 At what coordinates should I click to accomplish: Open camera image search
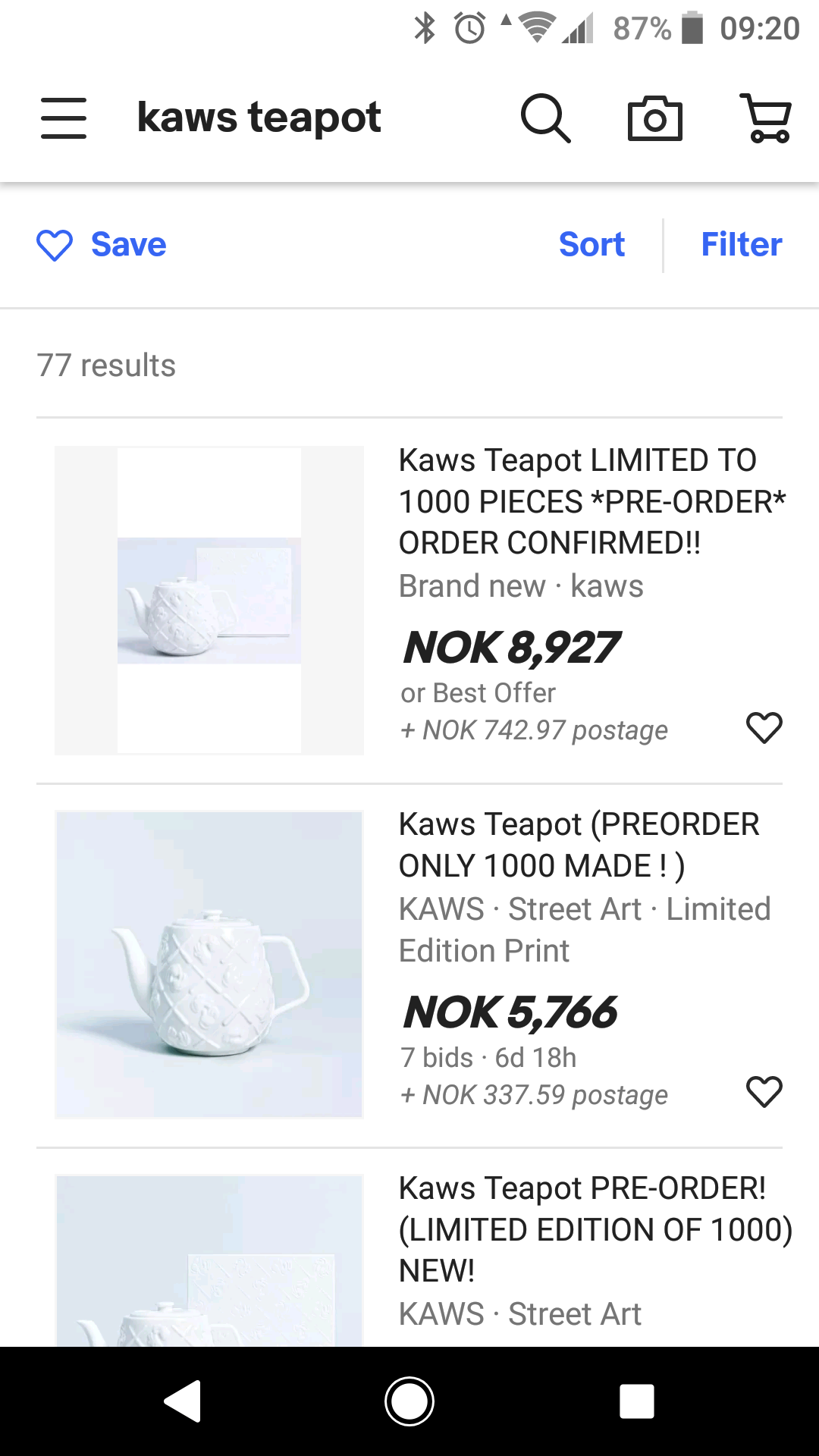coord(655,118)
